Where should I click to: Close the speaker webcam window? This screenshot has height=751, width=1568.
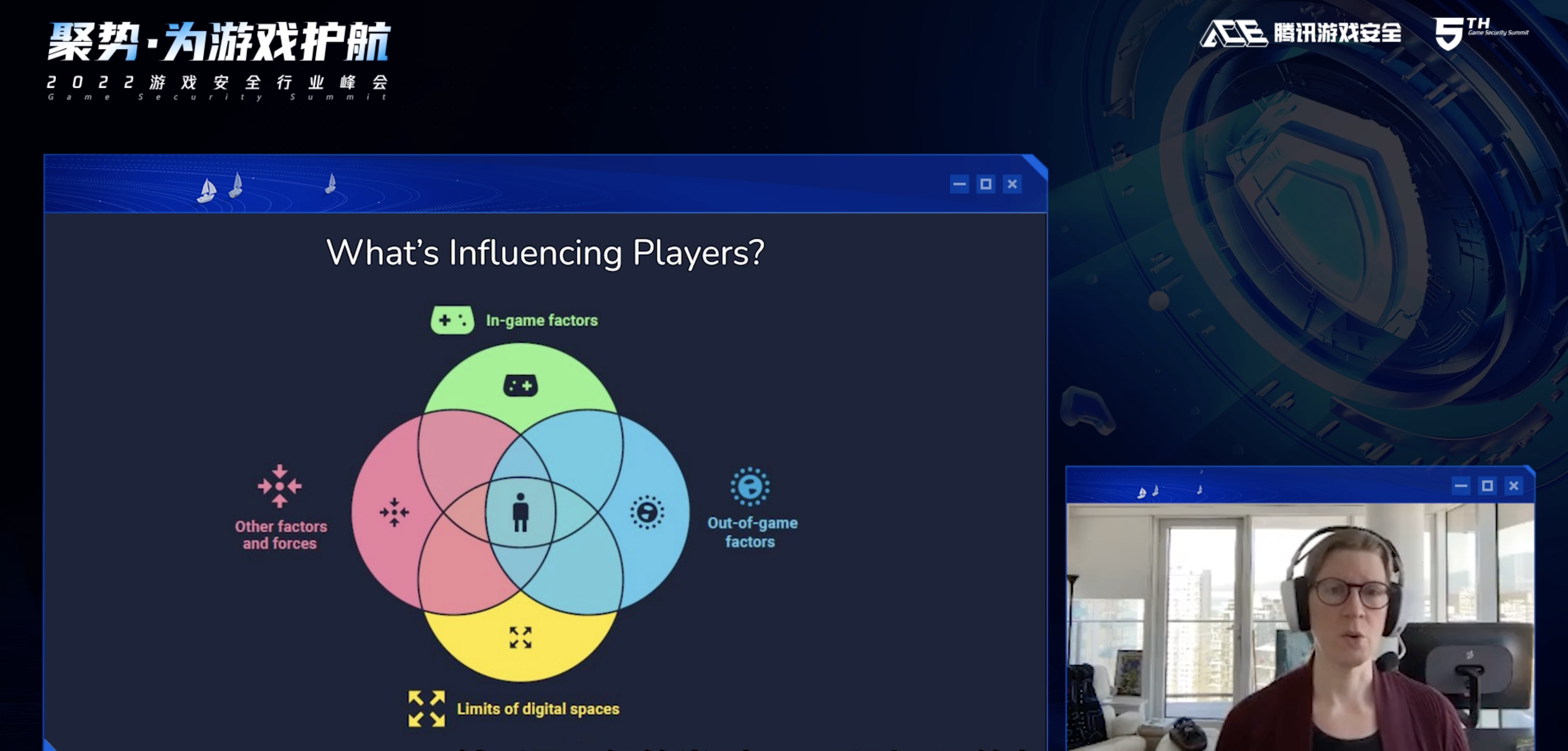(x=1514, y=486)
